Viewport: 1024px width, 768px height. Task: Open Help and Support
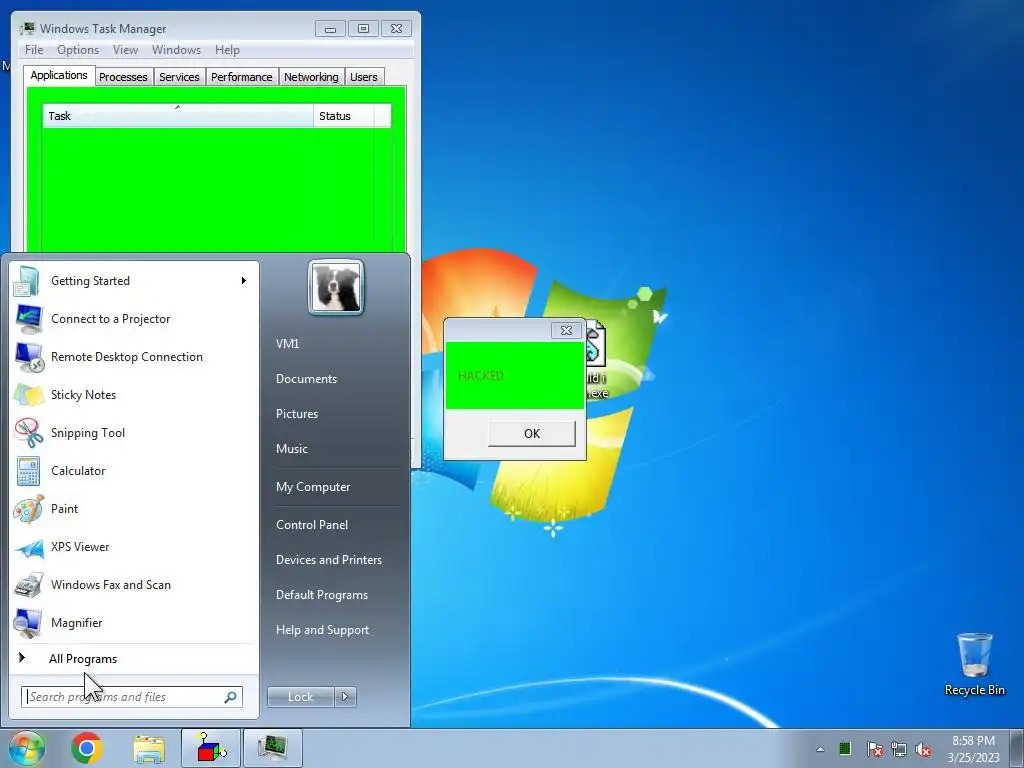[322, 630]
